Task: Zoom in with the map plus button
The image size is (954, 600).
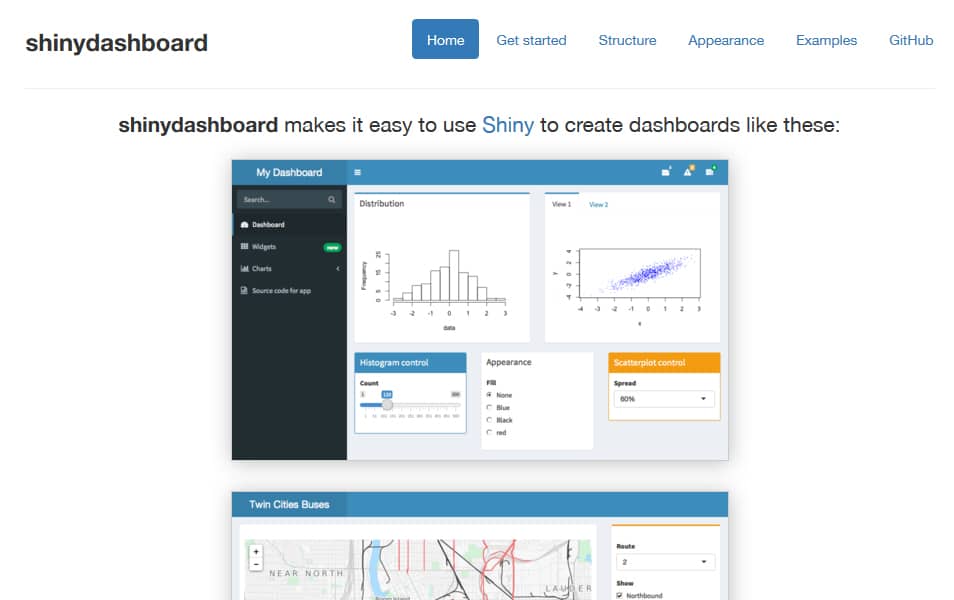Action: tap(256, 552)
